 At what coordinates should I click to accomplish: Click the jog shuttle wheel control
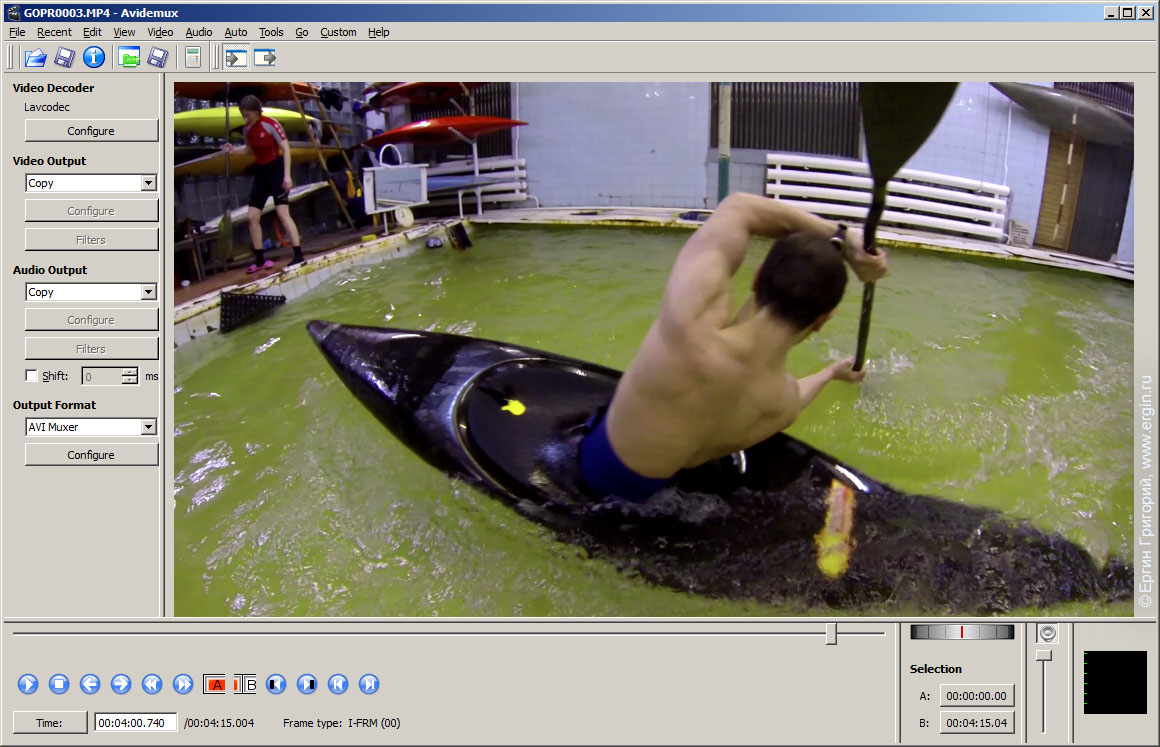pyautogui.click(x=962, y=632)
